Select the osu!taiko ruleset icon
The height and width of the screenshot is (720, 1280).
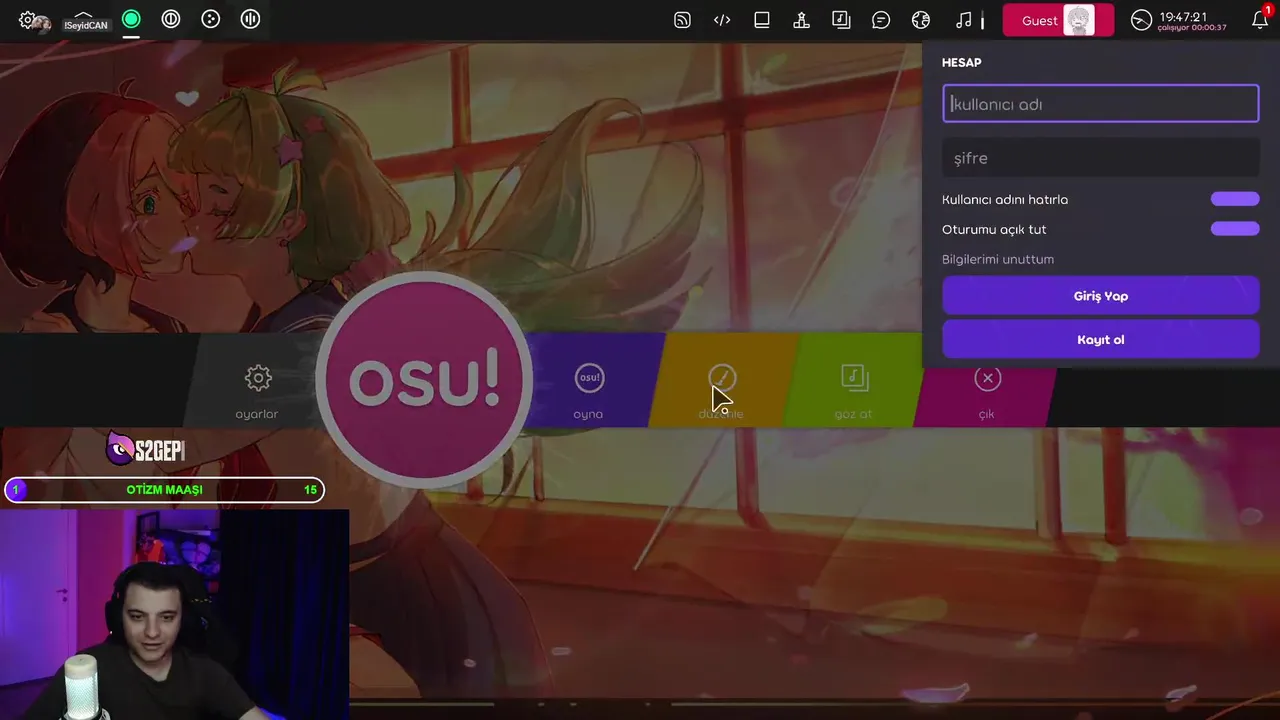tap(171, 19)
